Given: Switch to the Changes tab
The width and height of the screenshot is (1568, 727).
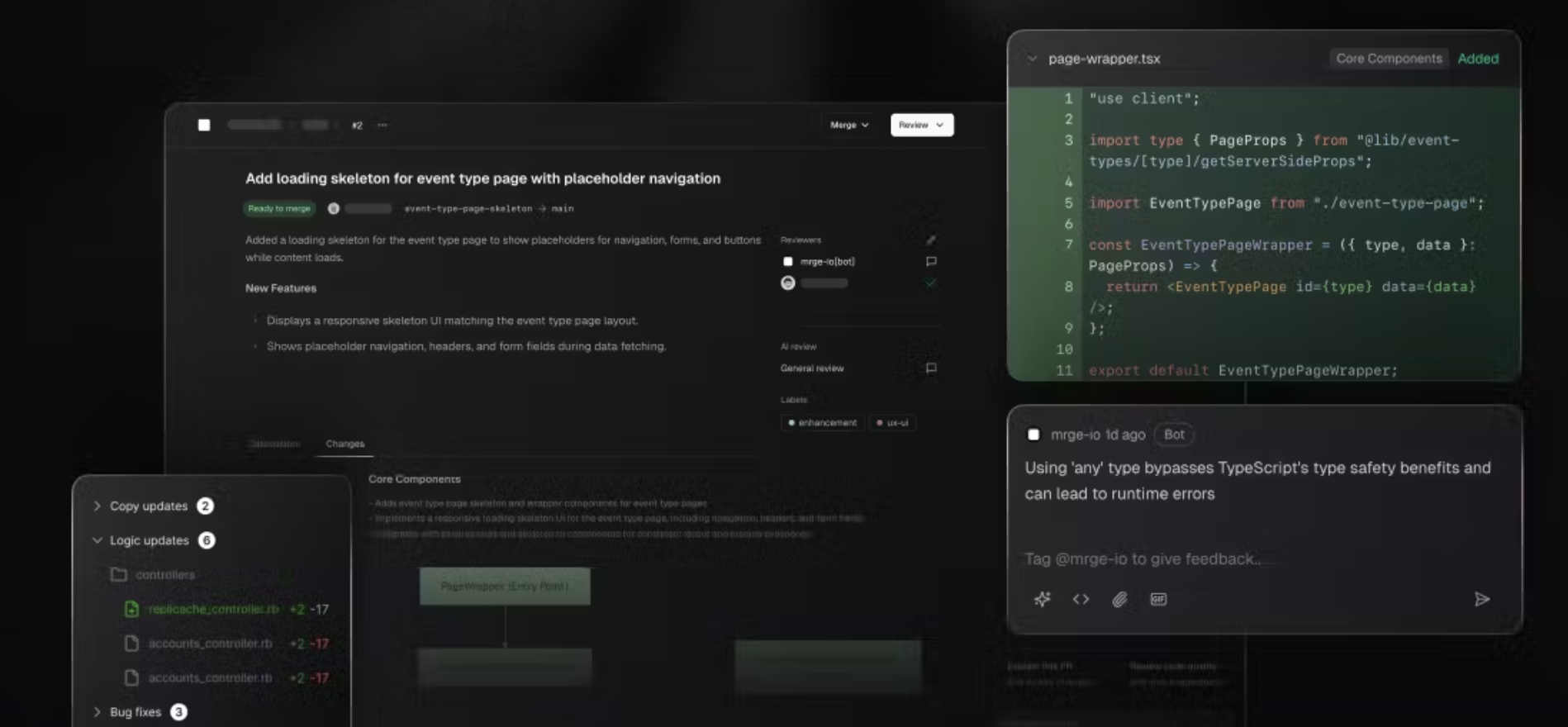Looking at the screenshot, I should pyautogui.click(x=344, y=444).
